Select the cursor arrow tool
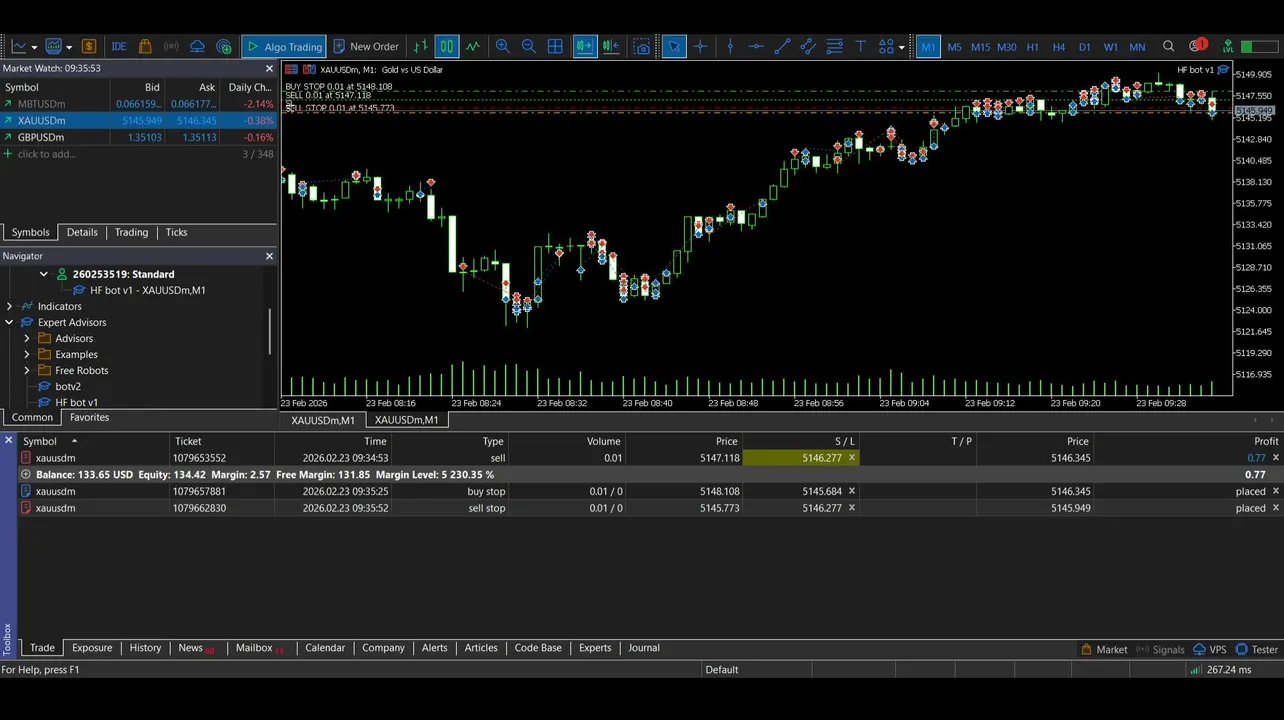The height and width of the screenshot is (720, 1284). [674, 46]
